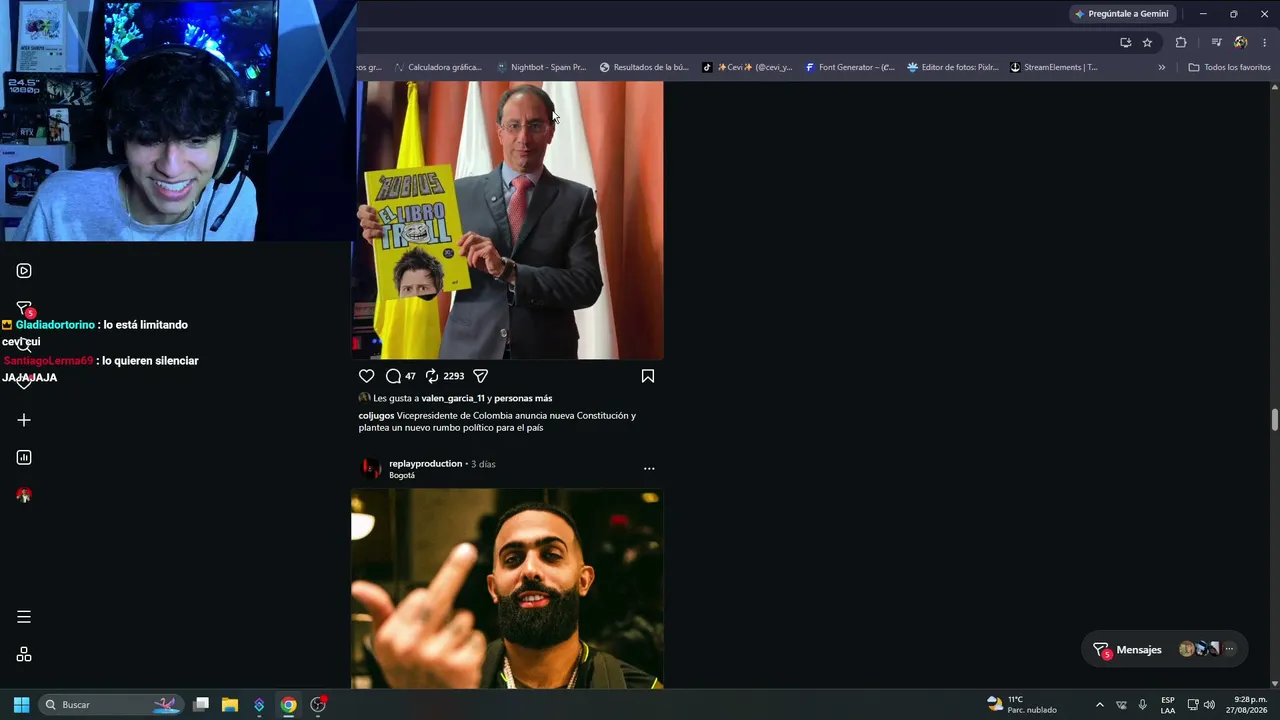Open direct messages icon in the sidebar
The image size is (1280, 720).
pyautogui.click(x=24, y=309)
